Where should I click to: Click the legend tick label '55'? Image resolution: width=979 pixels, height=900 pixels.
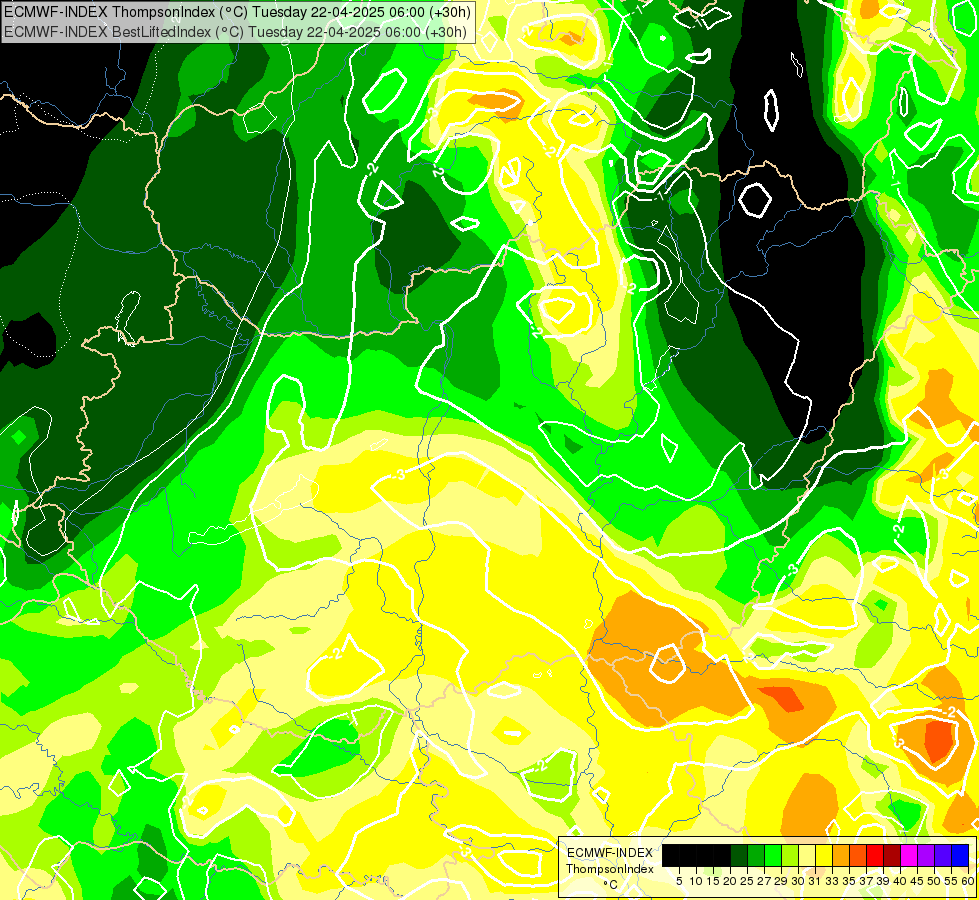coord(951,881)
